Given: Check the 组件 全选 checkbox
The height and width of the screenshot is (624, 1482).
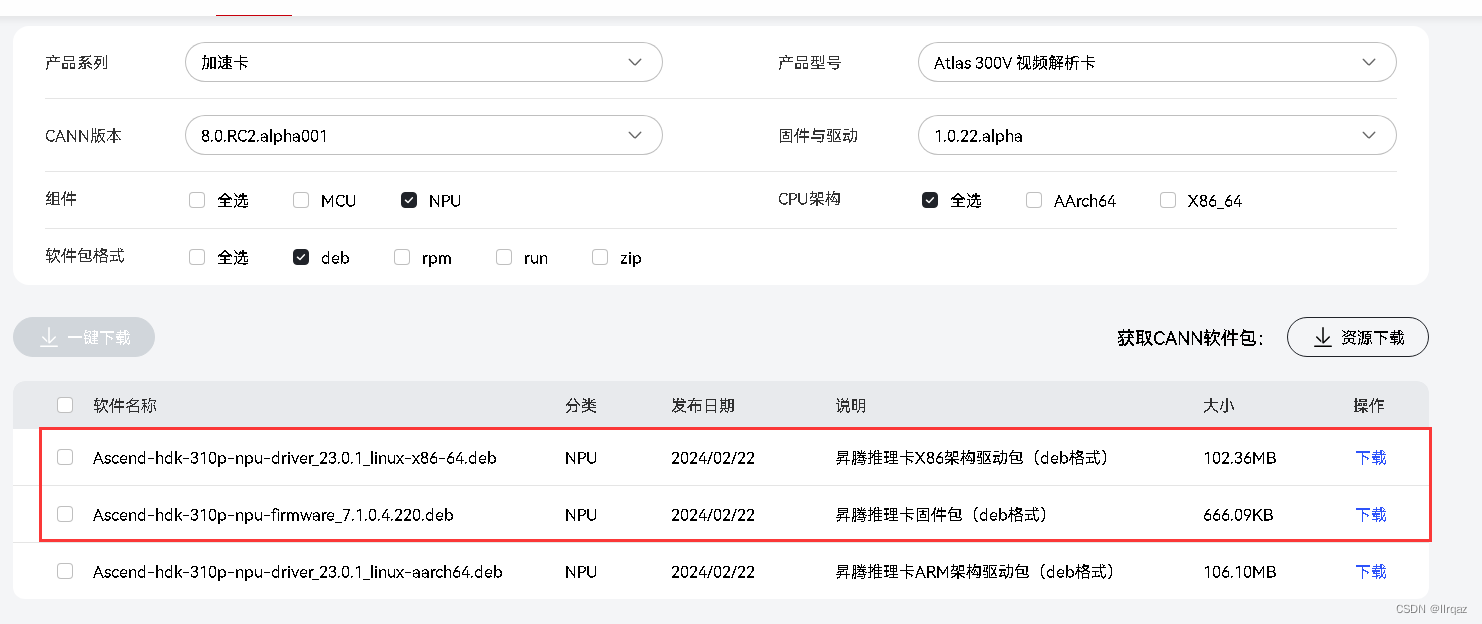Looking at the screenshot, I should click(197, 200).
